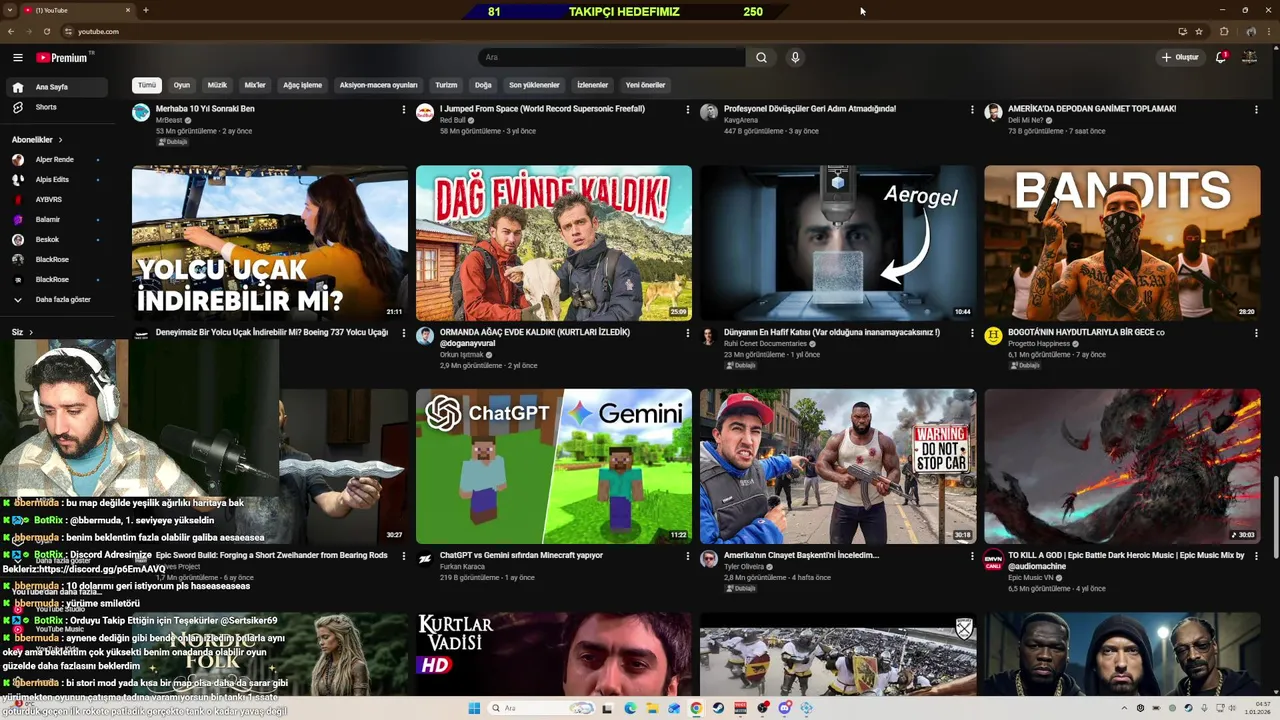Select the Tümü filter chip
Viewport: 1280px width, 720px height.
coord(147,85)
